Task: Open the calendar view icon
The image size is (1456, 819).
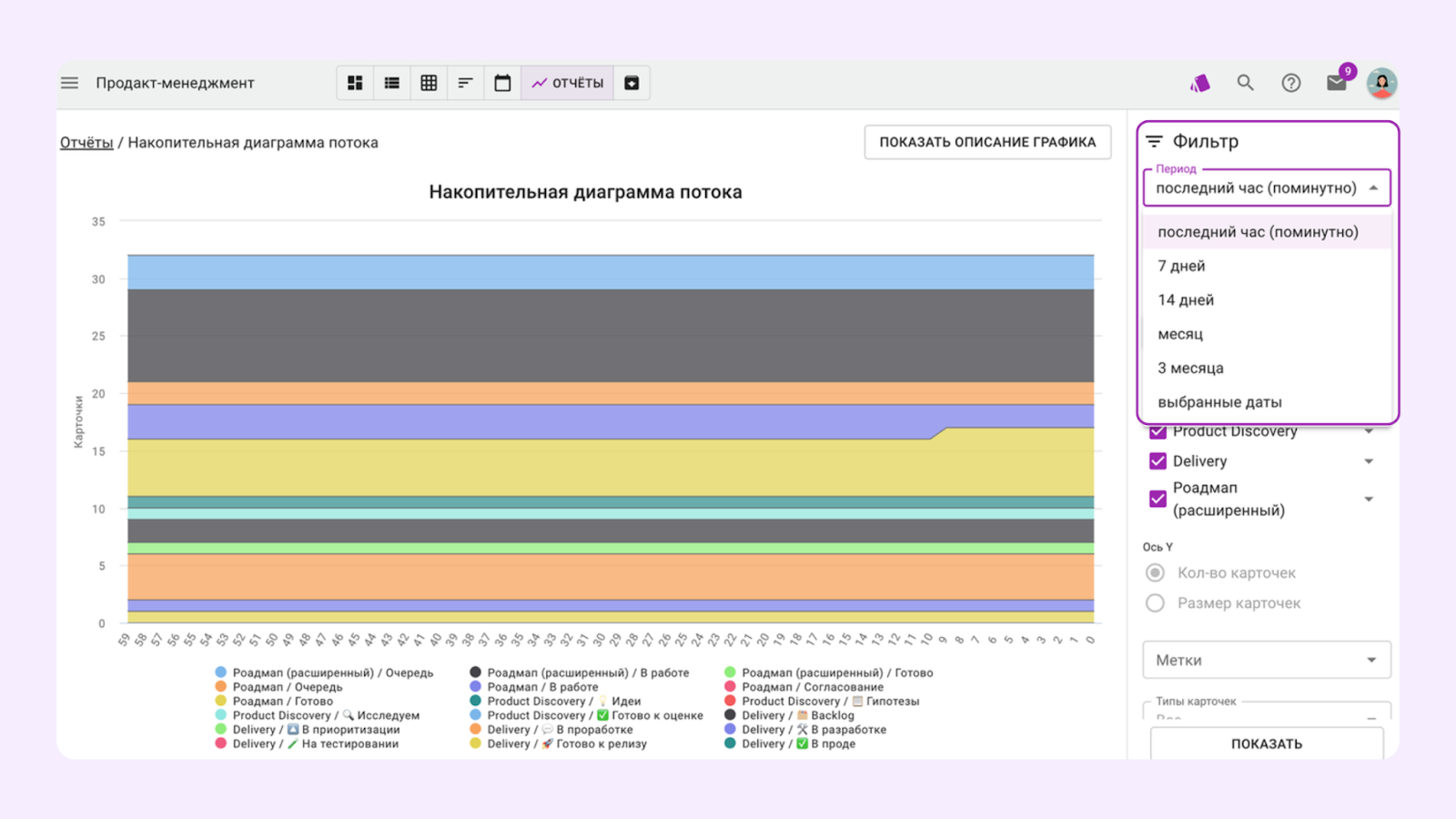Action: pos(502,82)
